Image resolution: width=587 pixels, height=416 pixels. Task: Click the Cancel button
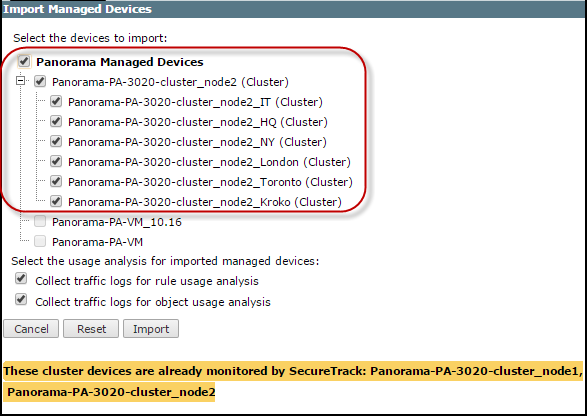(x=31, y=329)
